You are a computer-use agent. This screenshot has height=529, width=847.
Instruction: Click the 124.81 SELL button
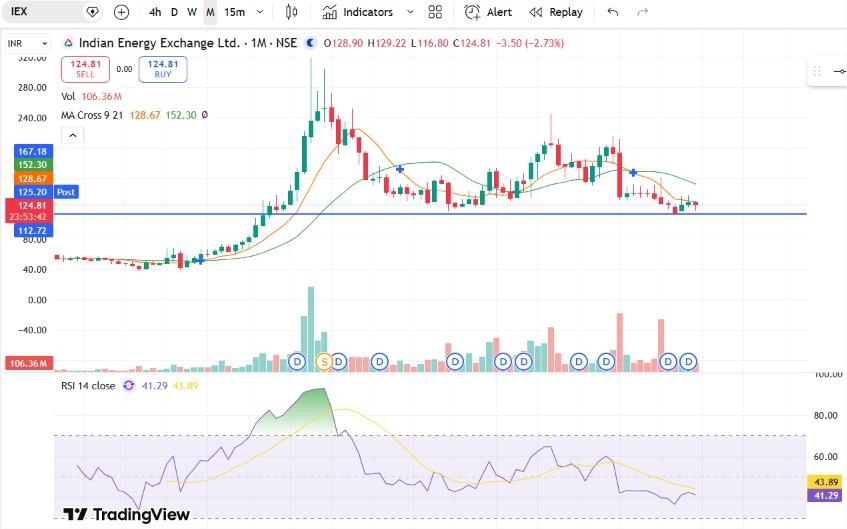click(85, 69)
